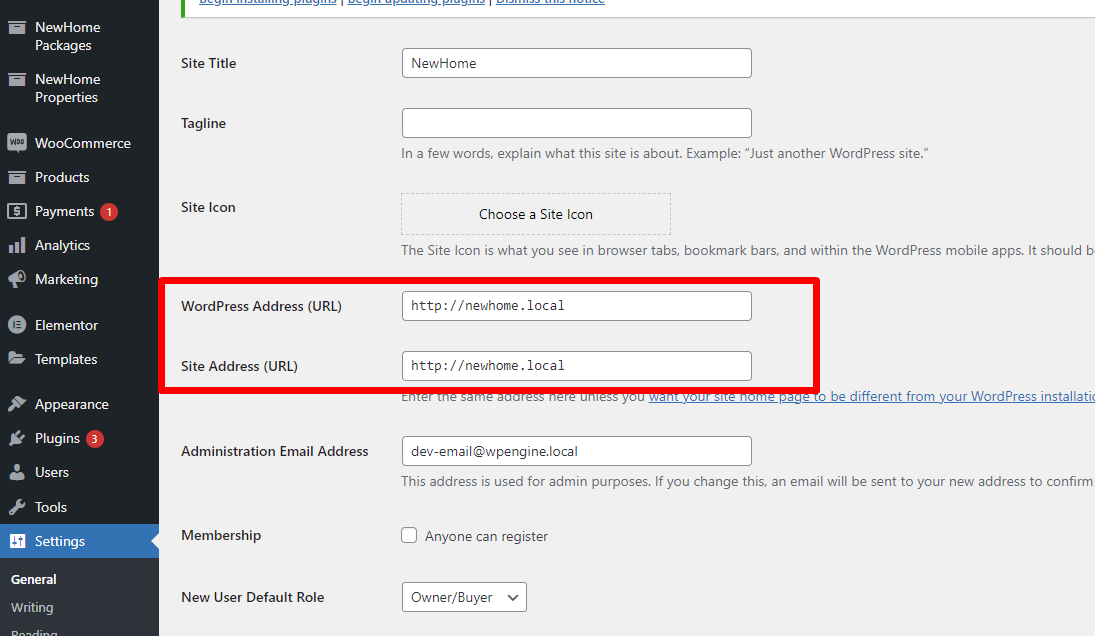Click the Analytics bar chart icon
This screenshot has width=1095, height=636.
(x=17, y=245)
